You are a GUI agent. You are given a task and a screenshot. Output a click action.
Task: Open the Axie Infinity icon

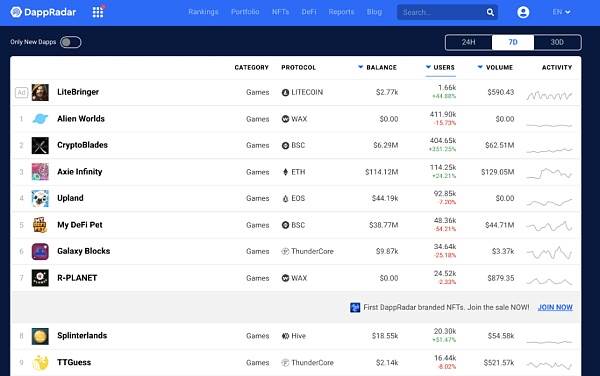pyautogui.click(x=40, y=172)
